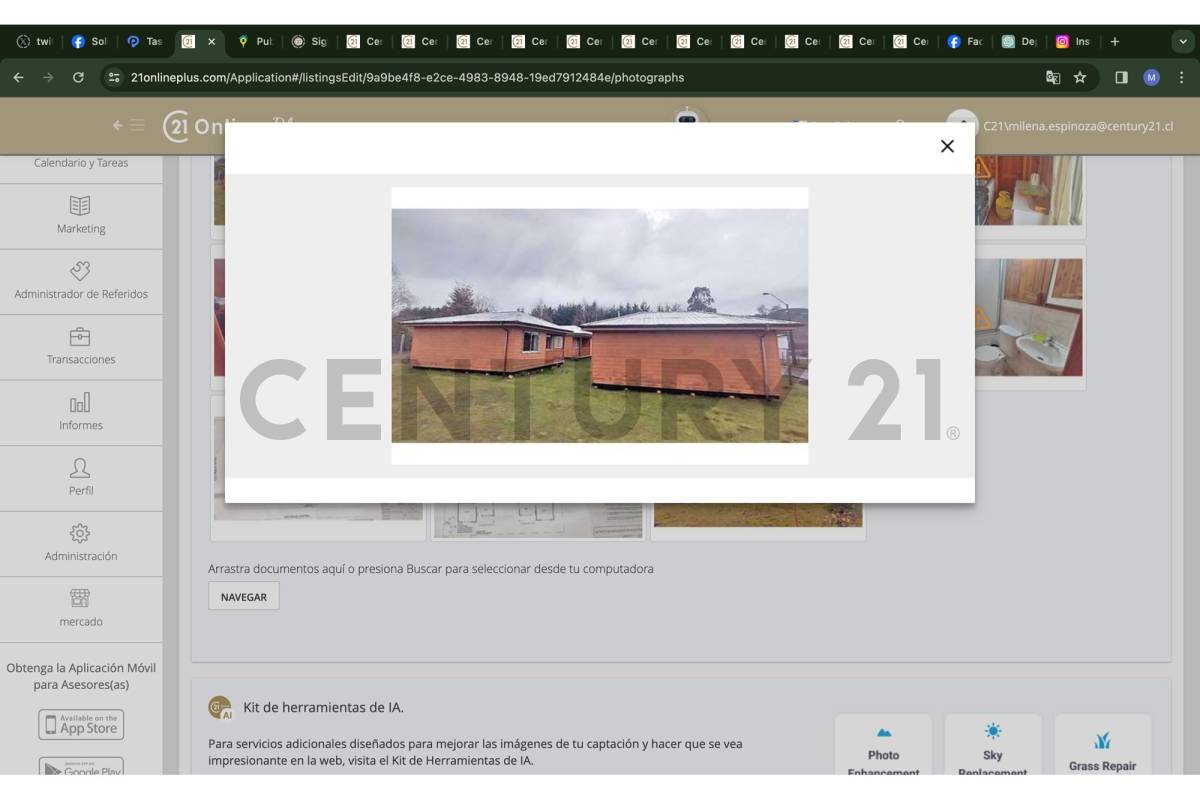Viewport: 1200px width, 800px height.
Task: Click the browser forward arrow
Action: pyautogui.click(x=48, y=77)
